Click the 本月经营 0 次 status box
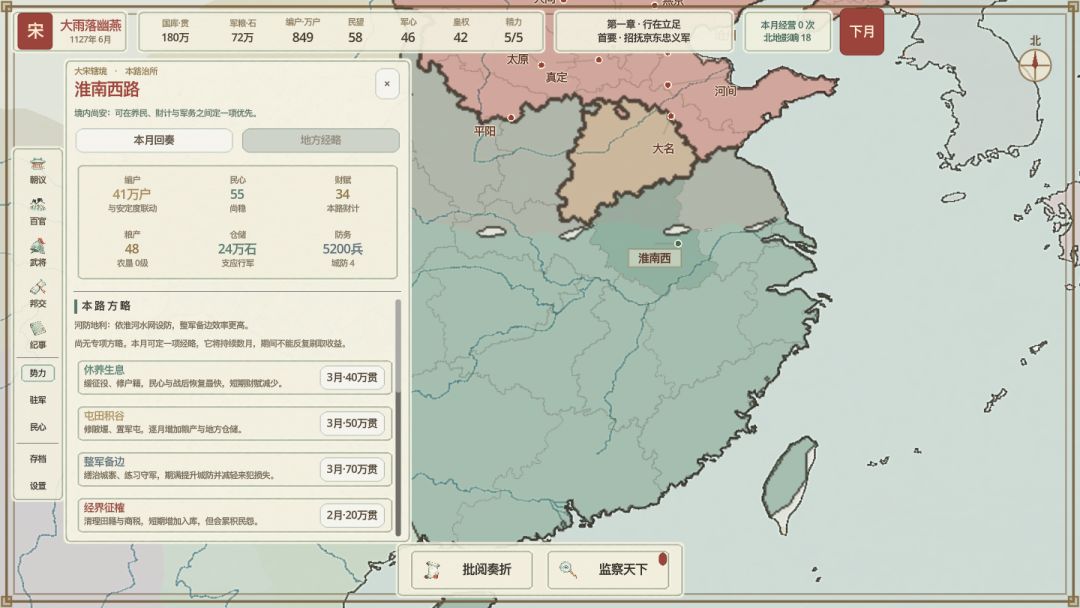Screen dimensions: 1080x608 pos(787,32)
